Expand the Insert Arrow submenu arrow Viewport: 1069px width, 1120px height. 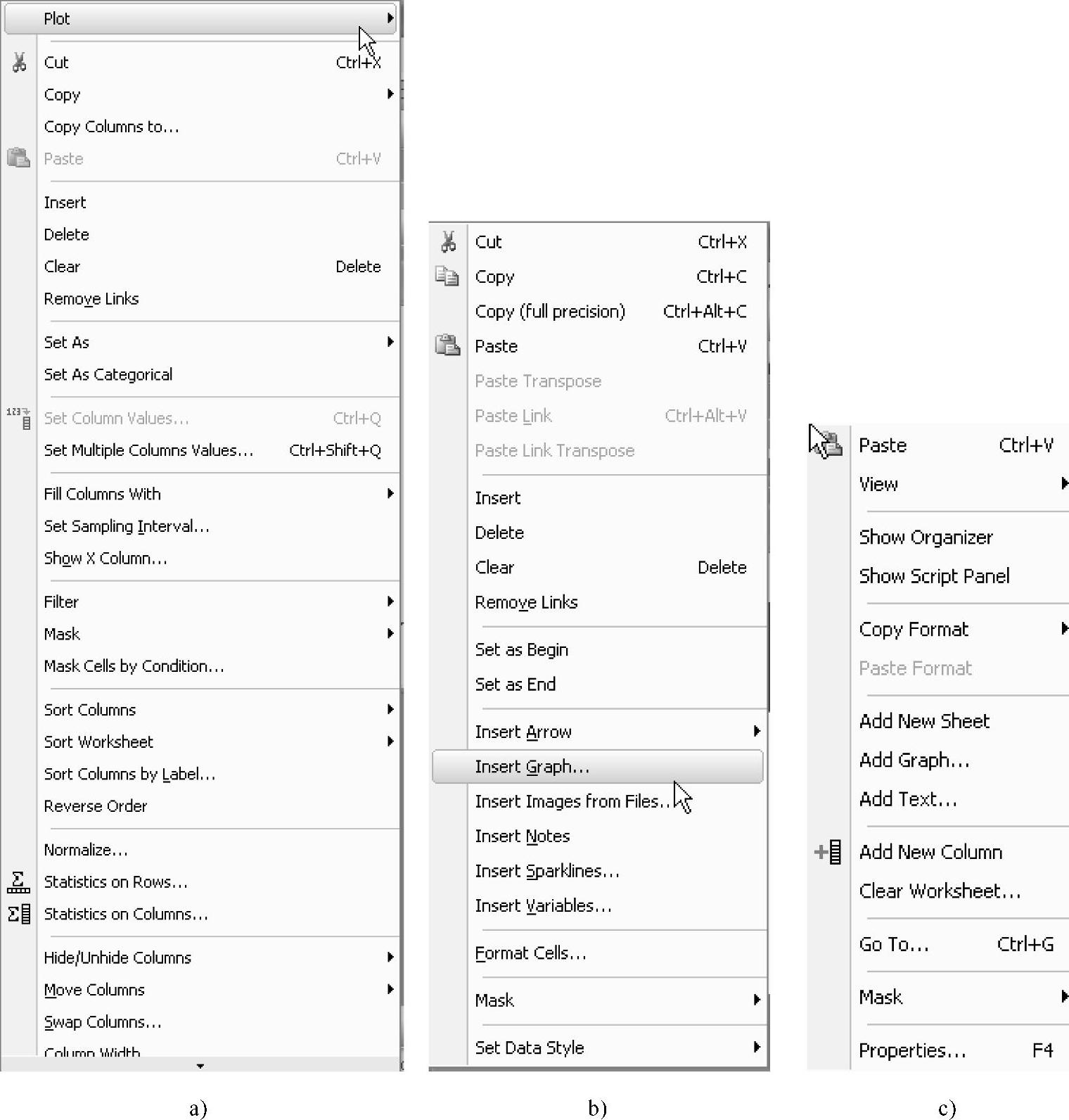(x=757, y=731)
